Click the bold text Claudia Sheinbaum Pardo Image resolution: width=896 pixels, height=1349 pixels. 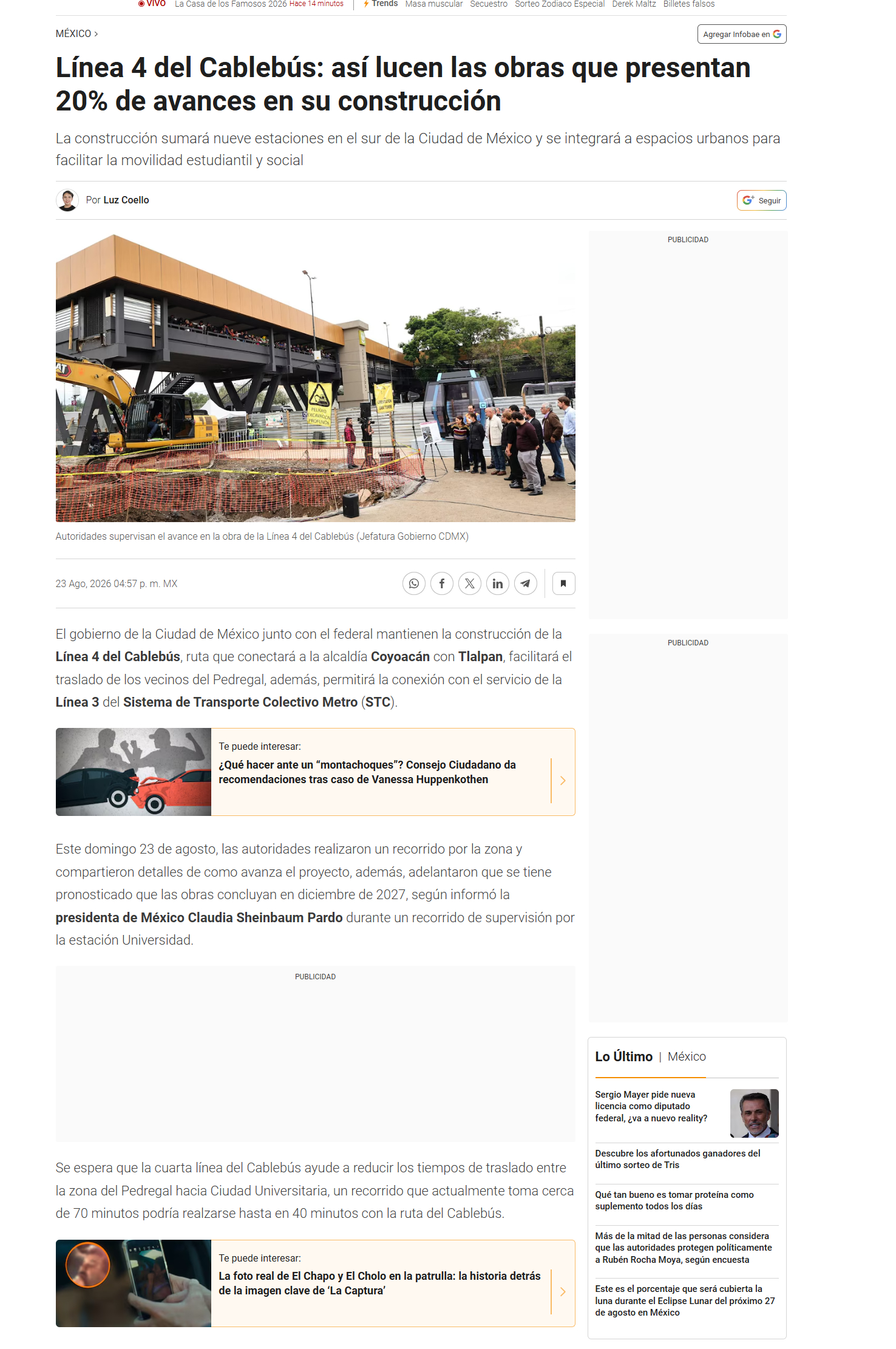pos(265,917)
